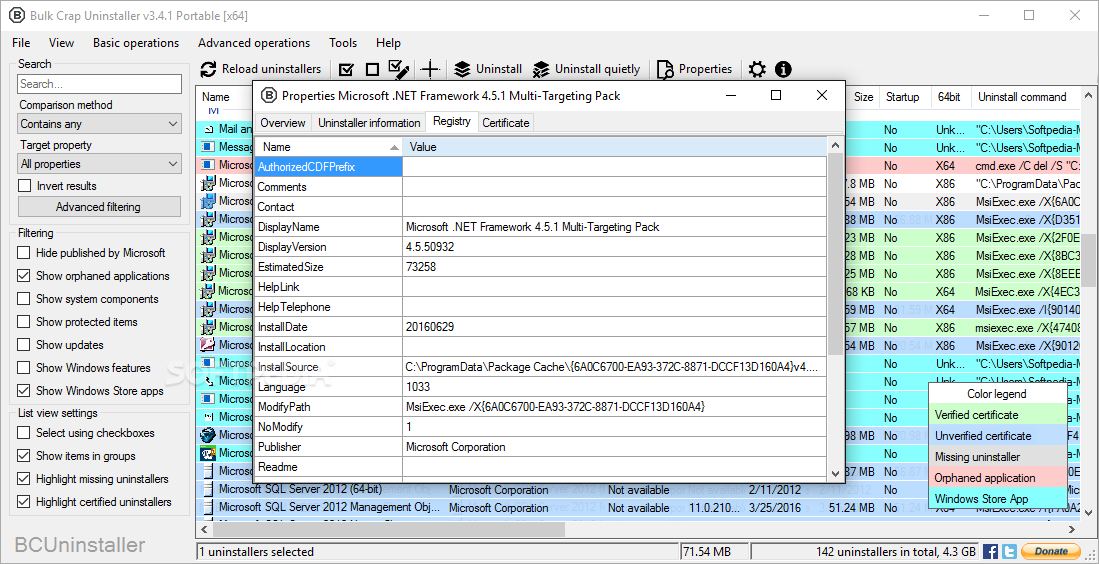Switch to the Certificate tab
The height and width of the screenshot is (564, 1099).
pos(506,123)
